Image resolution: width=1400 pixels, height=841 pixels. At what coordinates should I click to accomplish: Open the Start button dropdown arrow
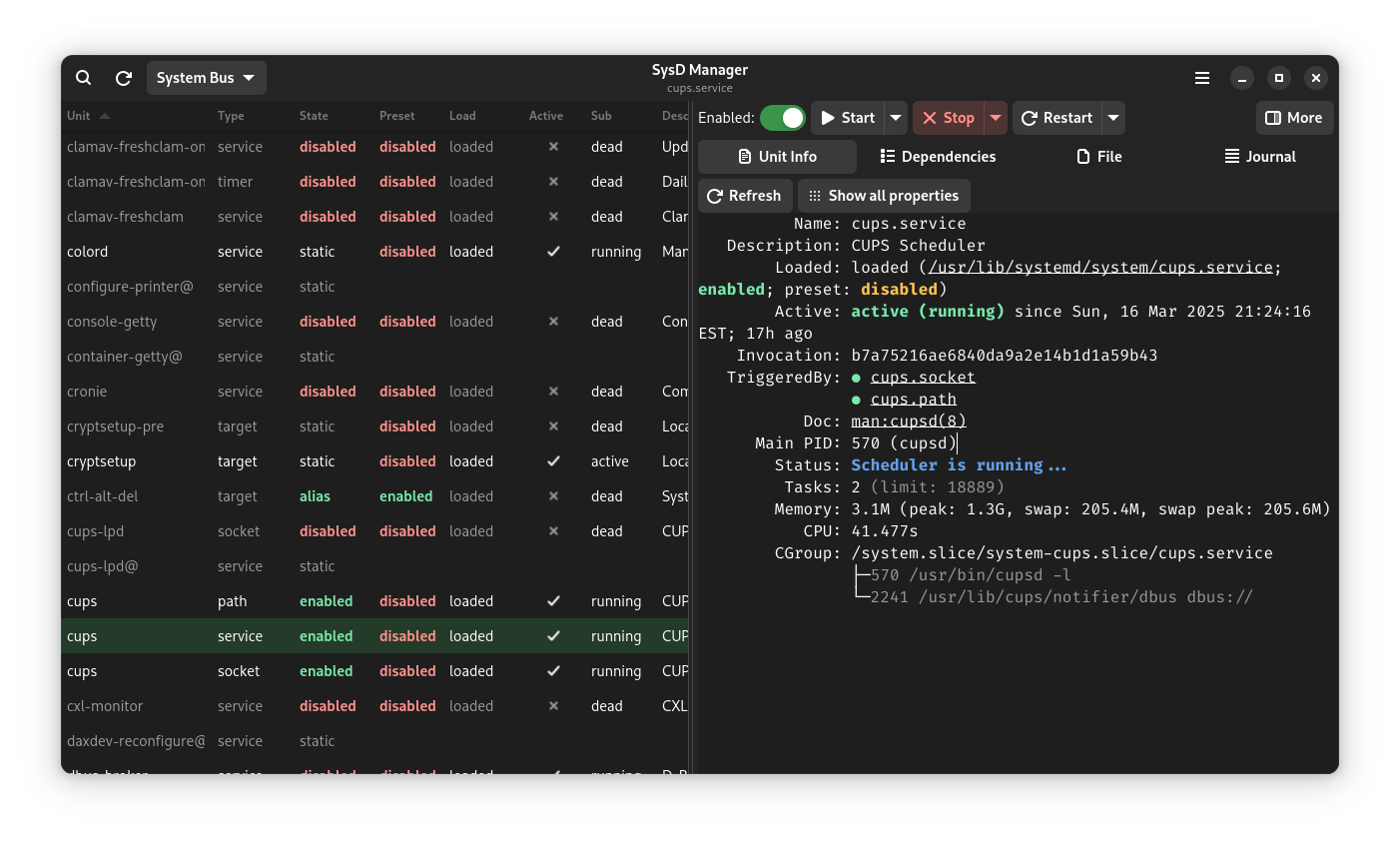tap(896, 118)
